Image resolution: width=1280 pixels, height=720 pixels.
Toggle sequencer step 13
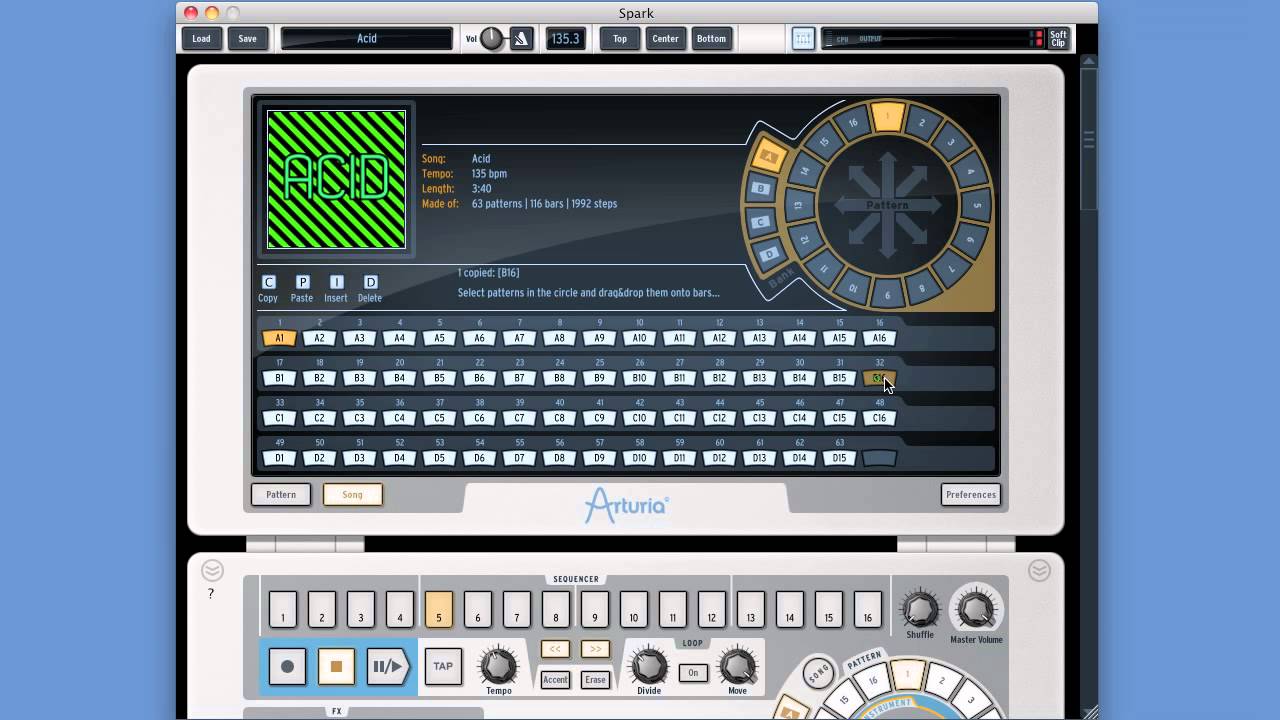750,609
